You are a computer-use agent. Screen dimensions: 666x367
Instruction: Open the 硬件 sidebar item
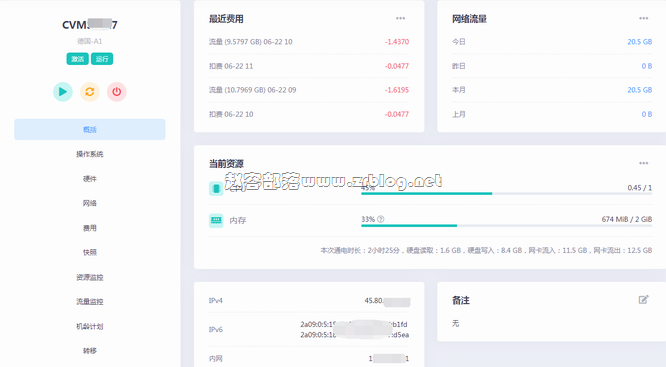tap(90, 179)
